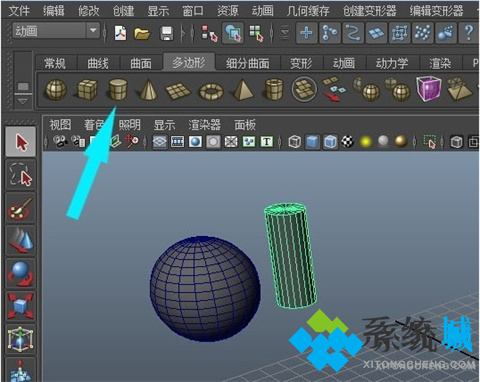Screen dimensions: 480x382
Task: Open the shelf options dropdown arrow
Action: pyautogui.click(x=23, y=101)
